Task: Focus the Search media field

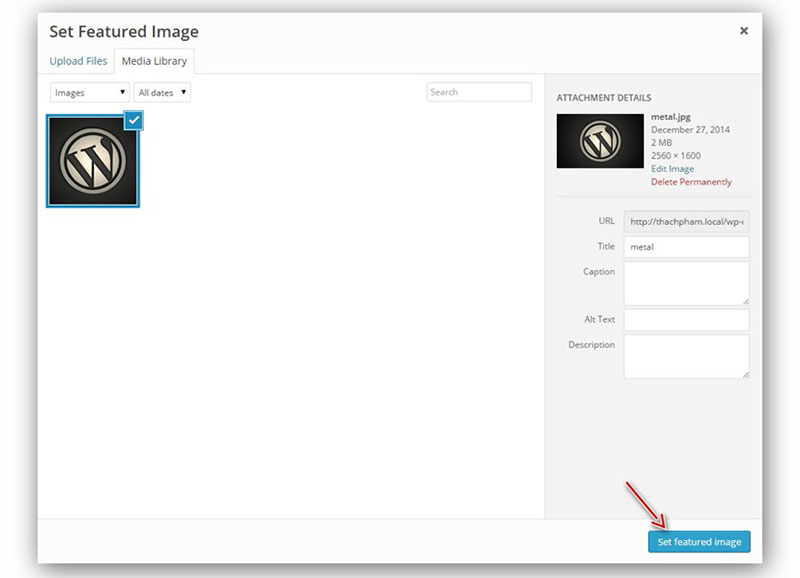Action: coord(479,92)
